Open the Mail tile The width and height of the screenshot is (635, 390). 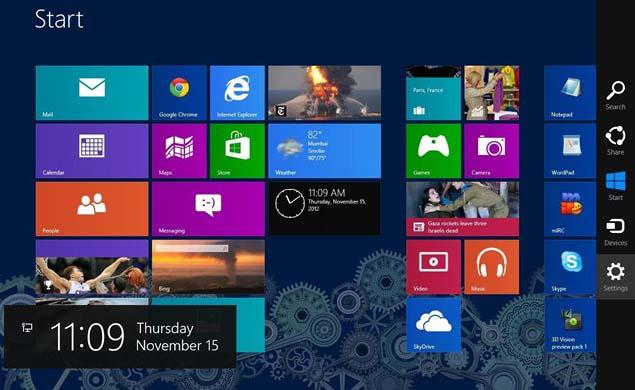(92, 93)
